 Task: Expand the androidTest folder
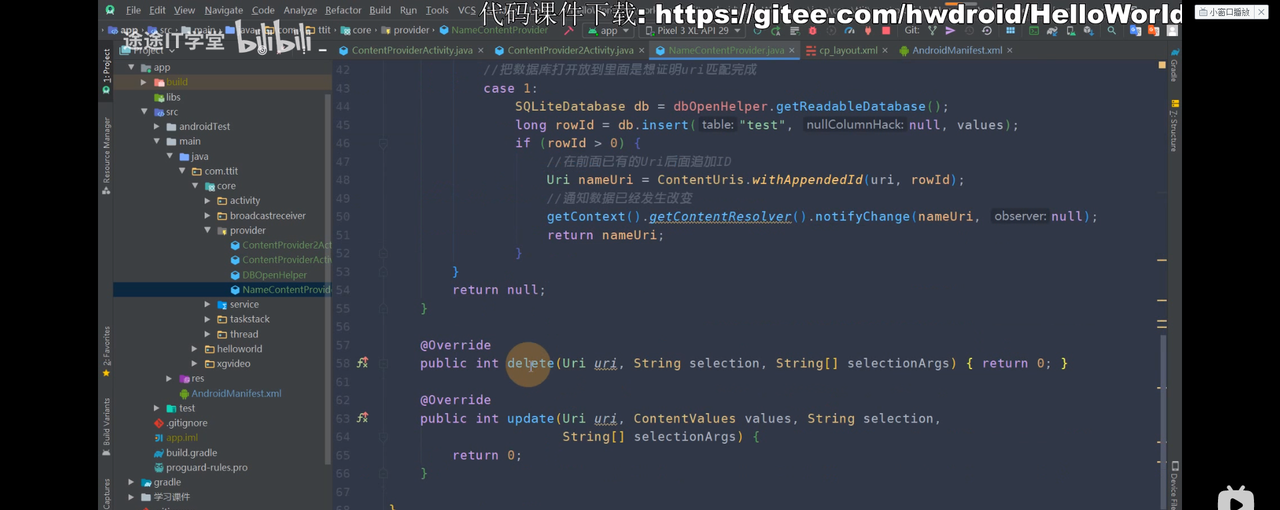coord(157,127)
